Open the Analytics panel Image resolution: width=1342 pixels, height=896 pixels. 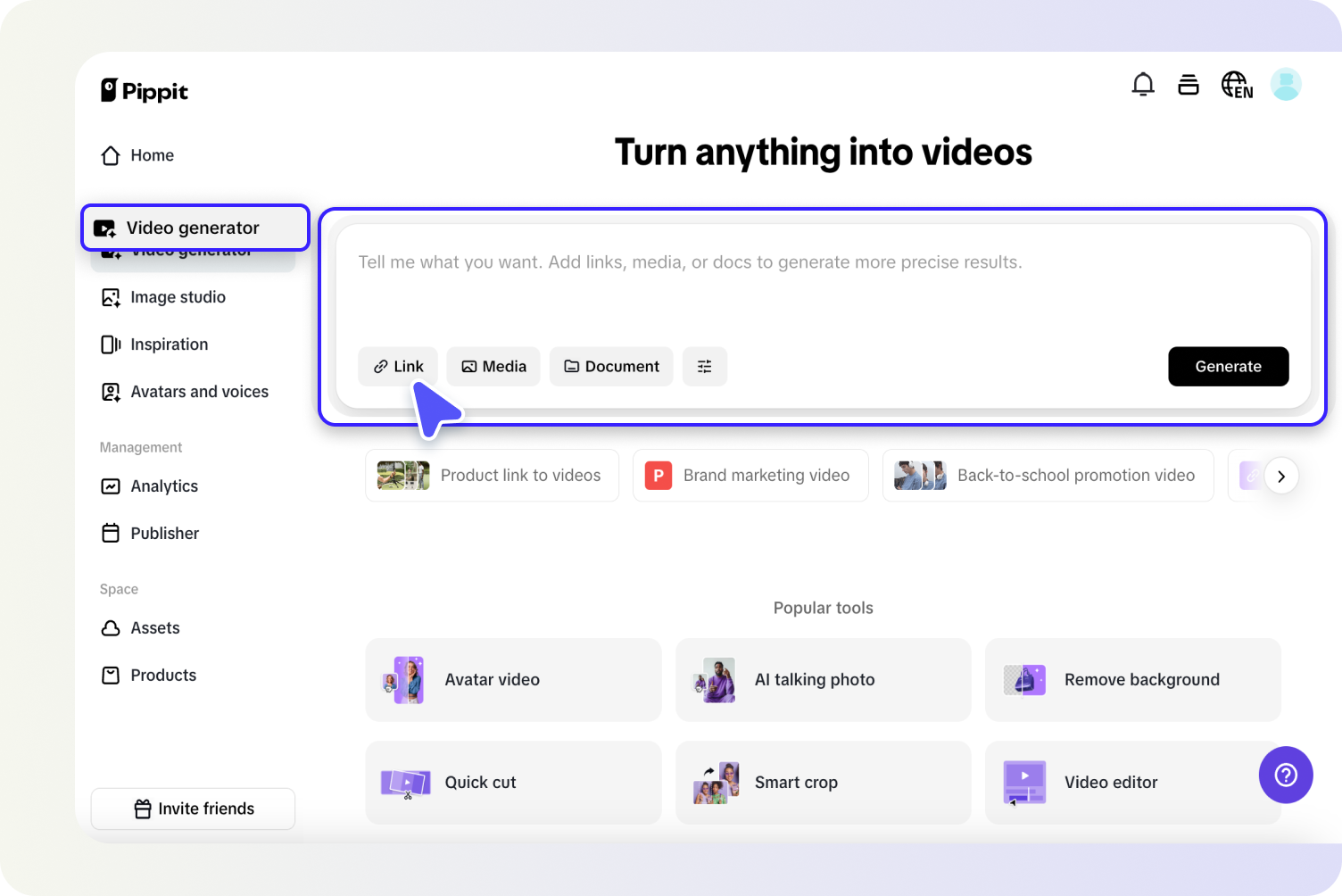point(164,485)
